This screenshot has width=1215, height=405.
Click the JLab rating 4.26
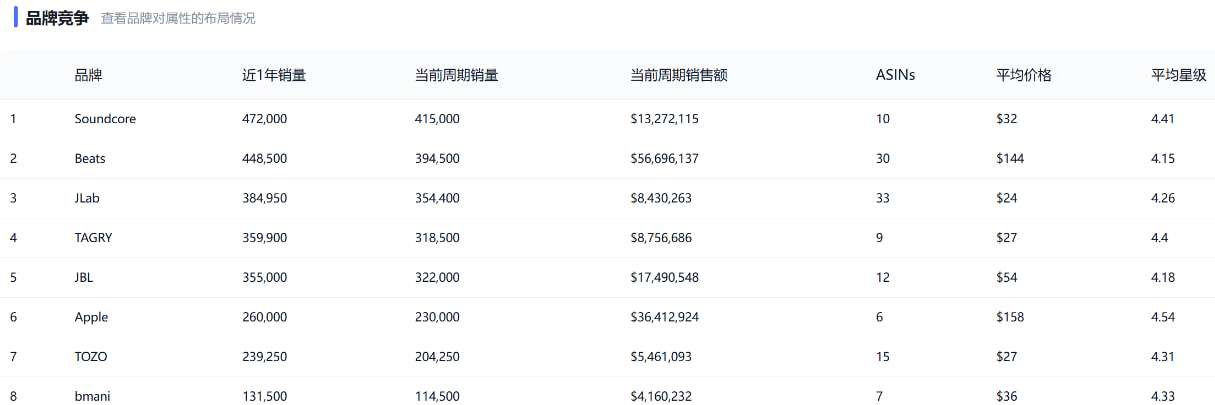pyautogui.click(x=1163, y=198)
